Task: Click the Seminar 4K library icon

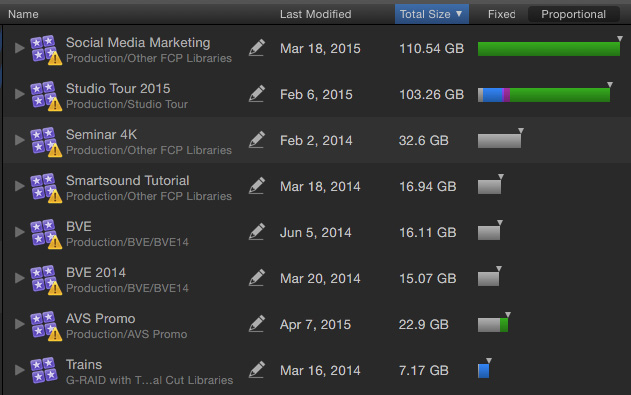Action: coord(45,141)
